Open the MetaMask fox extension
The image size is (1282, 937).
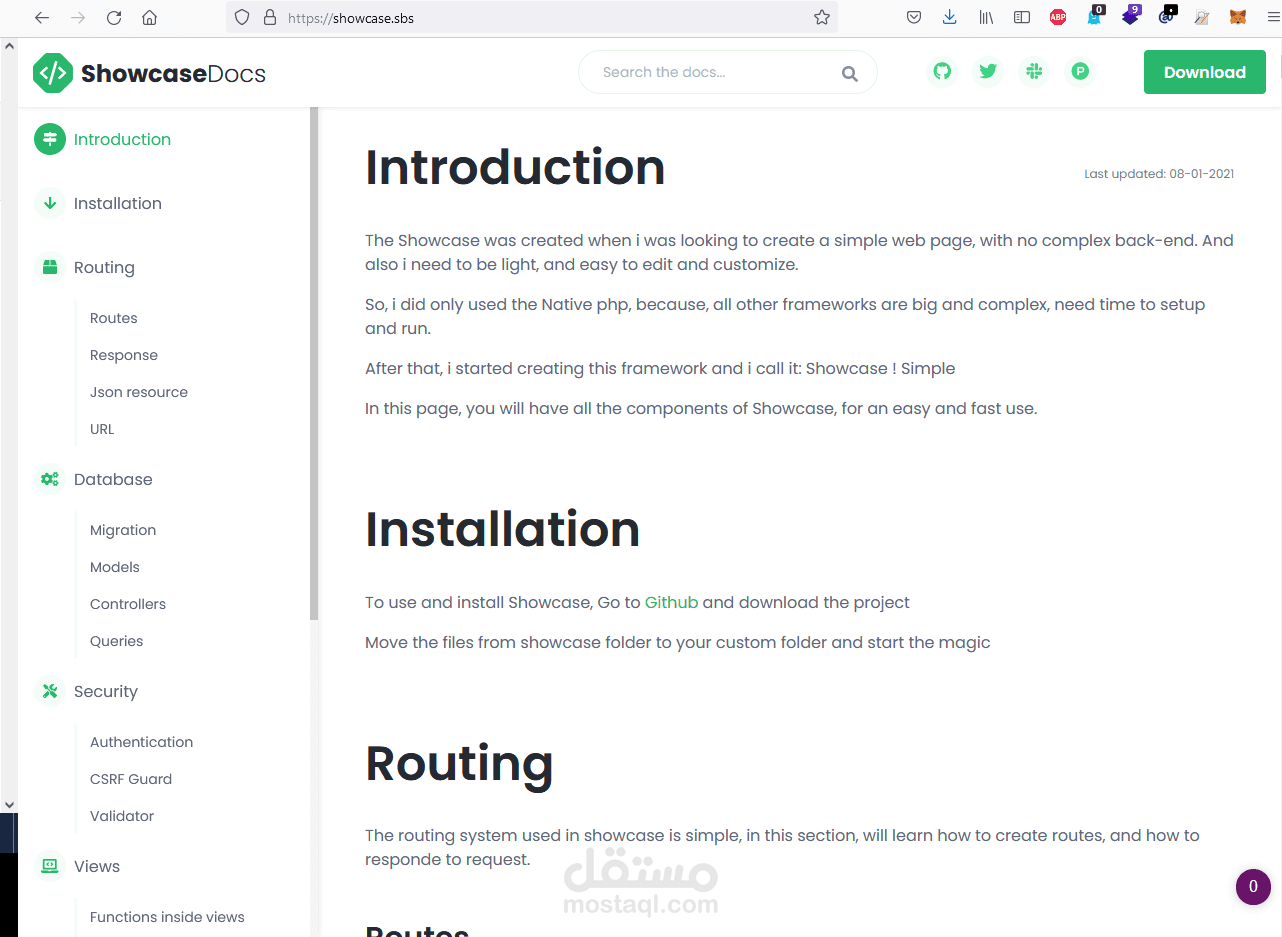(1237, 17)
